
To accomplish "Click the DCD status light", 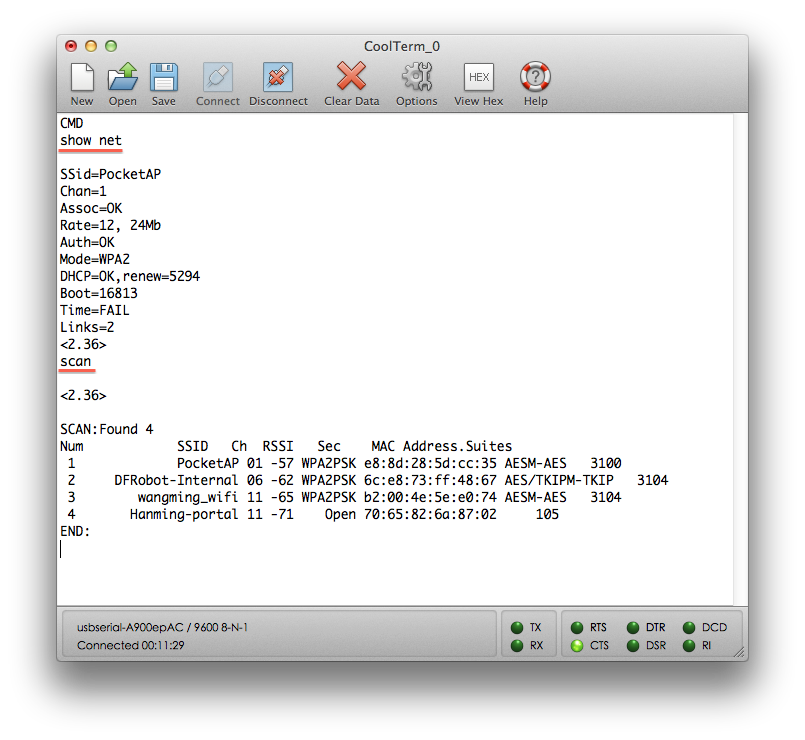I will [x=689, y=628].
